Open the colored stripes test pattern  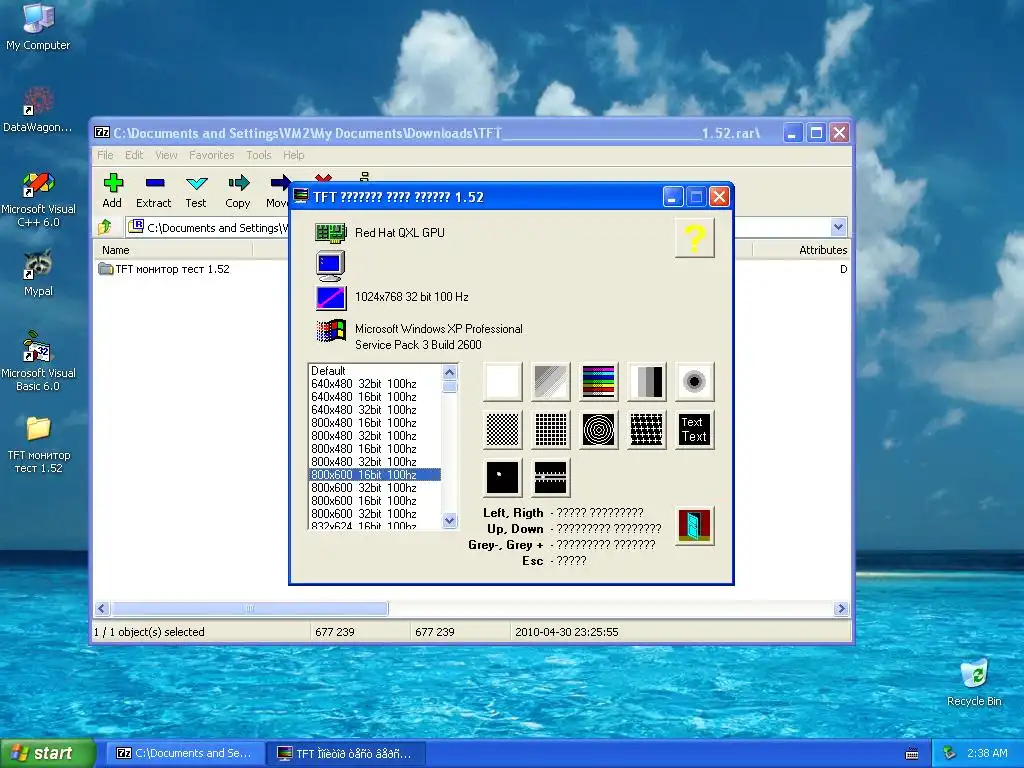598,381
